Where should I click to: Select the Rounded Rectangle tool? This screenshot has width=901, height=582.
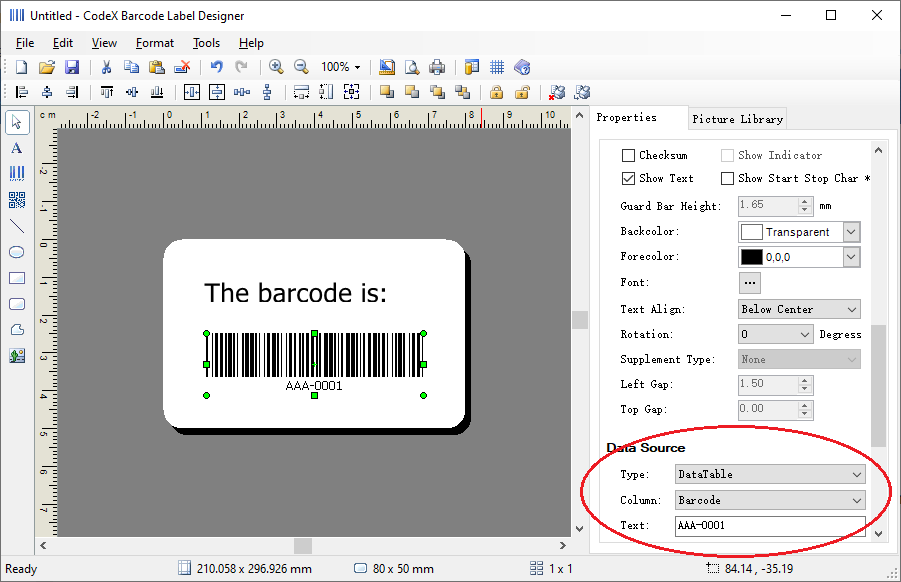click(x=17, y=304)
